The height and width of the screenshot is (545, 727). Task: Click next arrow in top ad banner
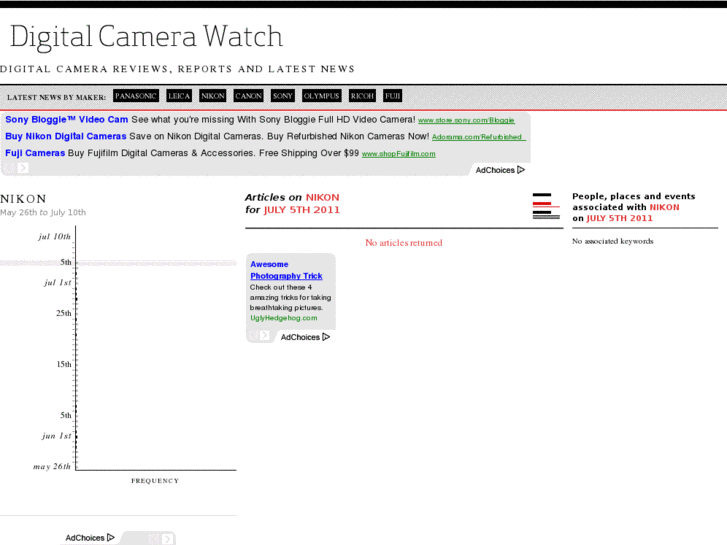click(x=23, y=168)
